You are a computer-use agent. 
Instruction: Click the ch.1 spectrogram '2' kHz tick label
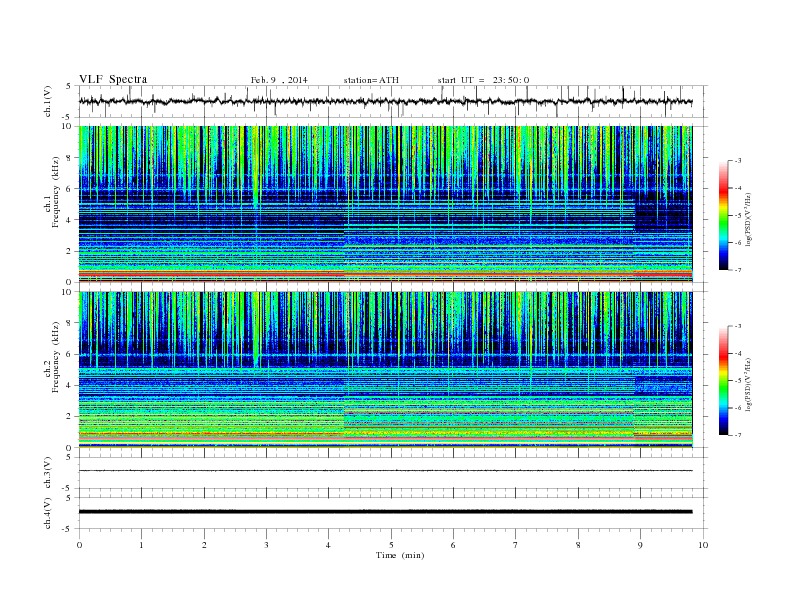click(x=70, y=251)
